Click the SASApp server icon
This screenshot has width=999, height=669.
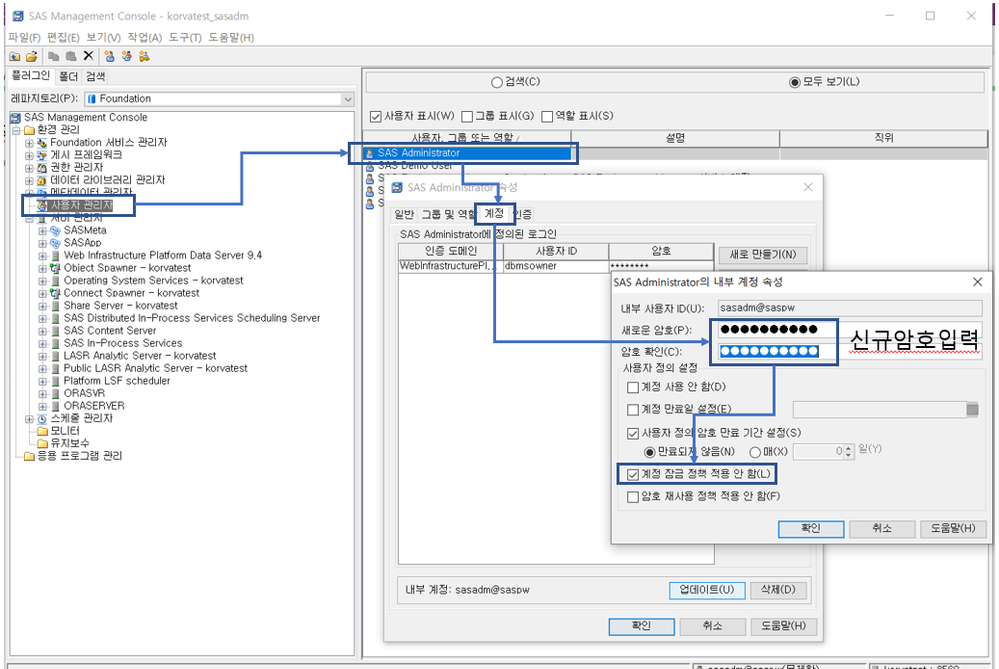[55, 243]
